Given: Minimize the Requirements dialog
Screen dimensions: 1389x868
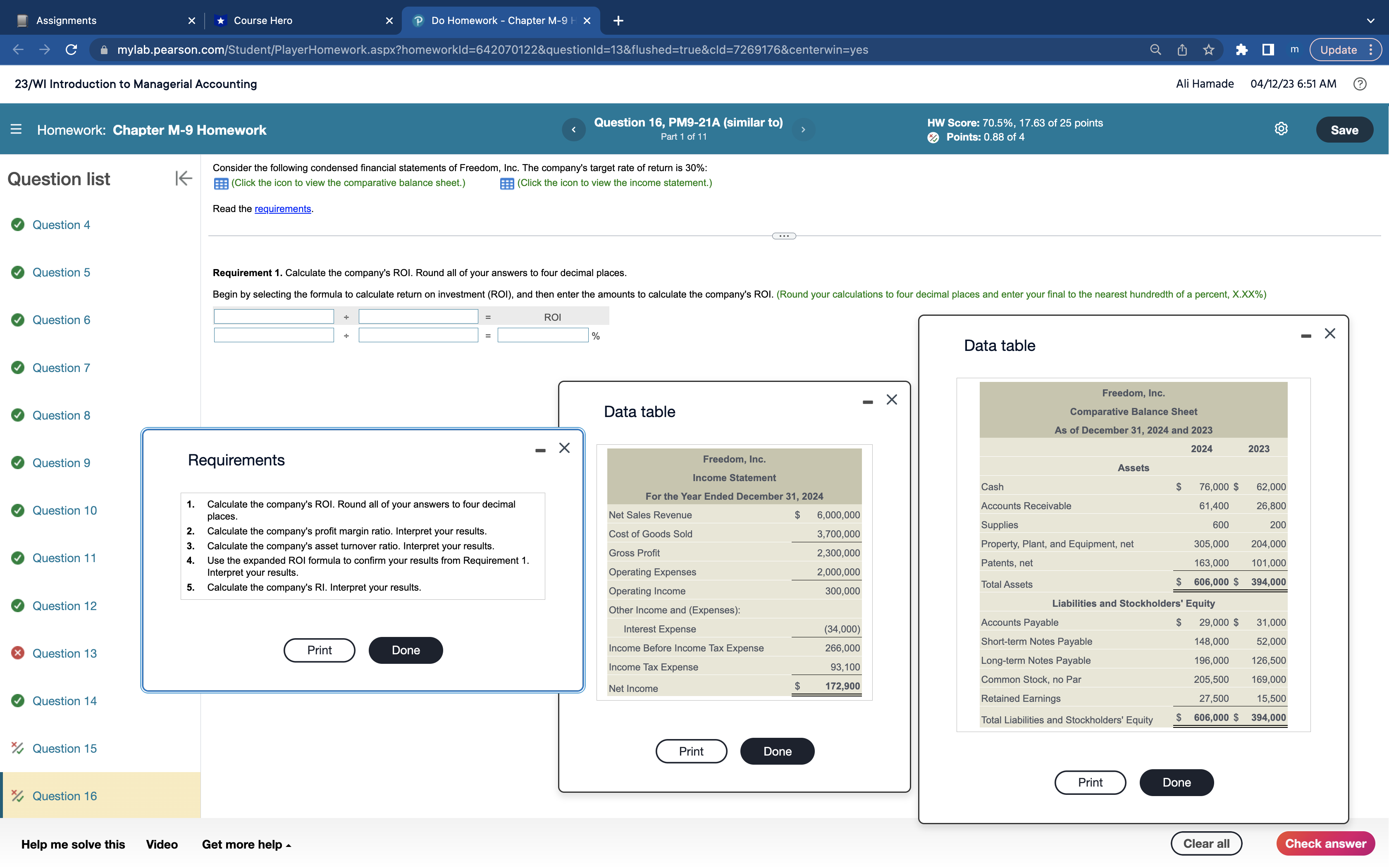Looking at the screenshot, I should (540, 451).
